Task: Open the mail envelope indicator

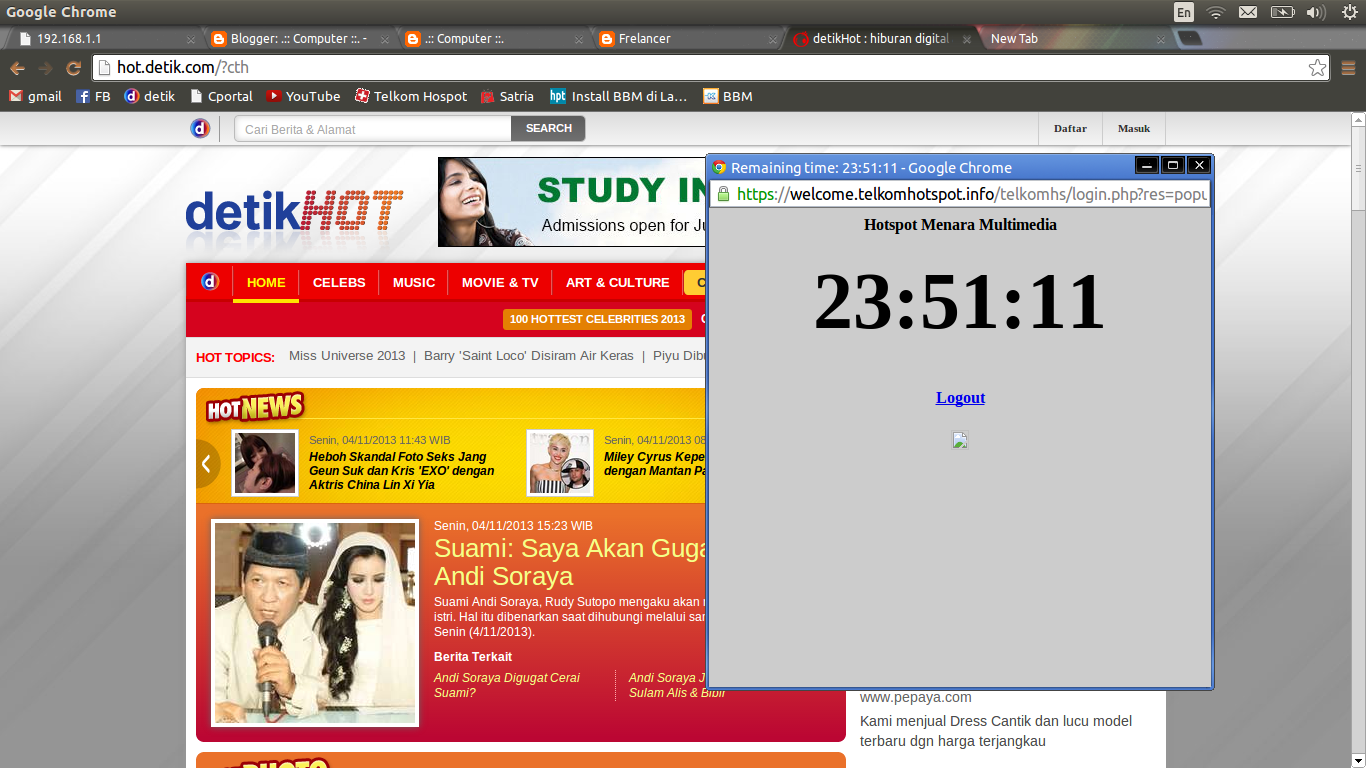Action: tap(1248, 12)
